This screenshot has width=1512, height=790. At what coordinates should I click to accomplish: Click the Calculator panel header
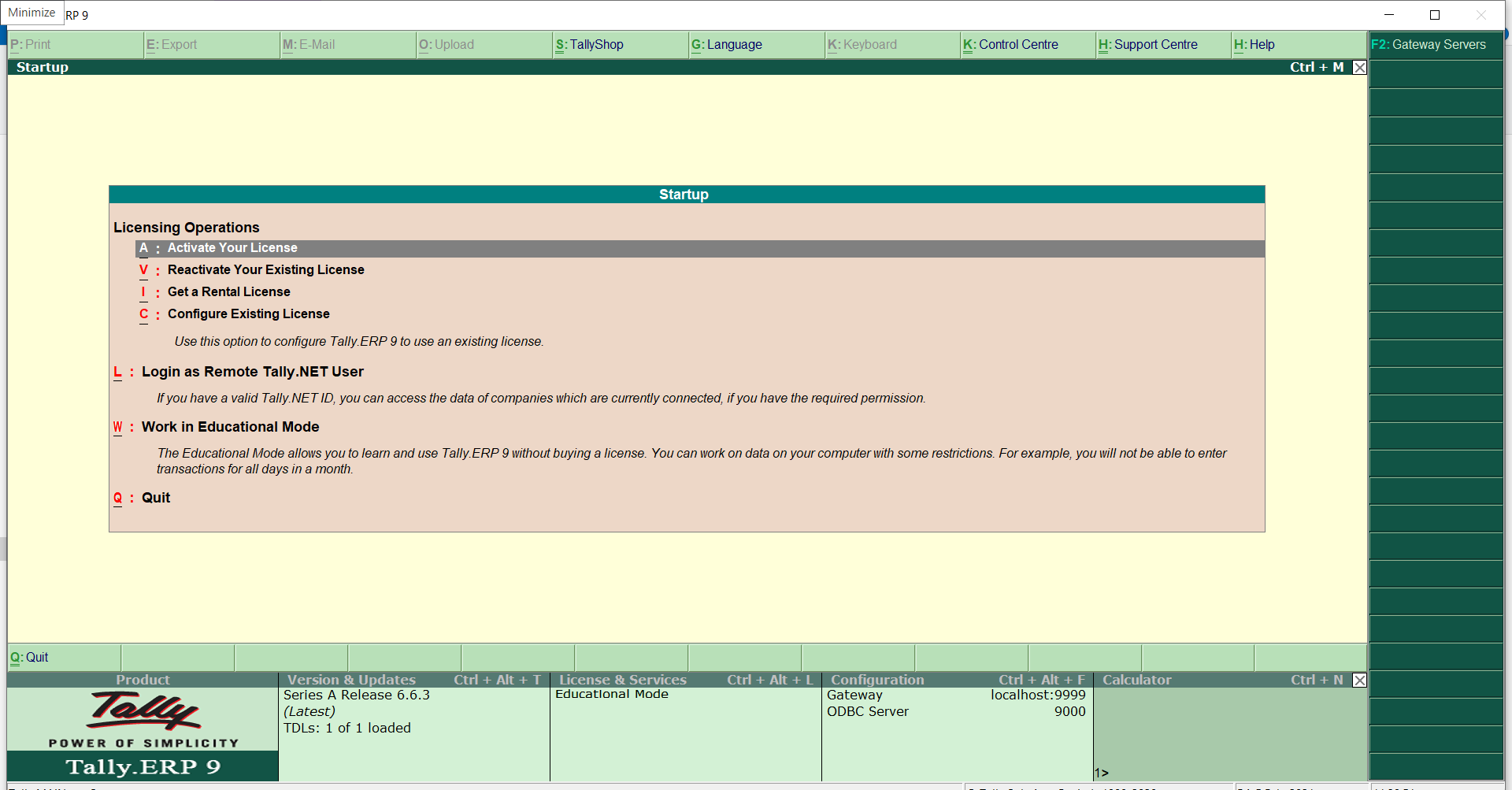[x=1222, y=680]
